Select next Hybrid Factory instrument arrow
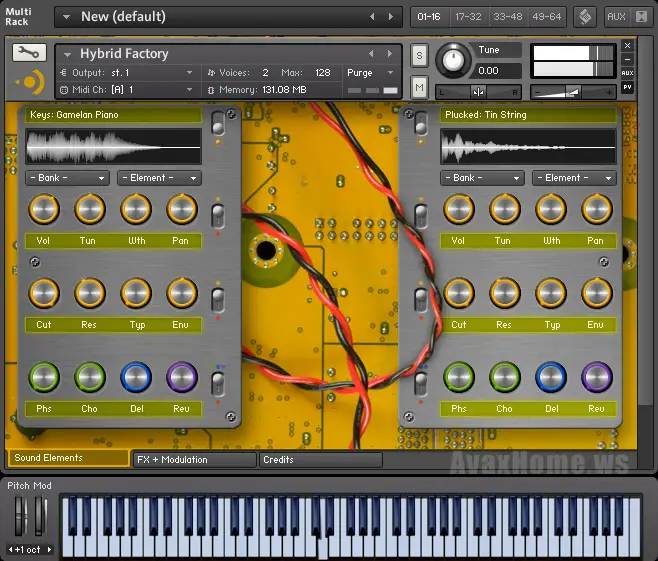The image size is (658, 561). (390, 54)
